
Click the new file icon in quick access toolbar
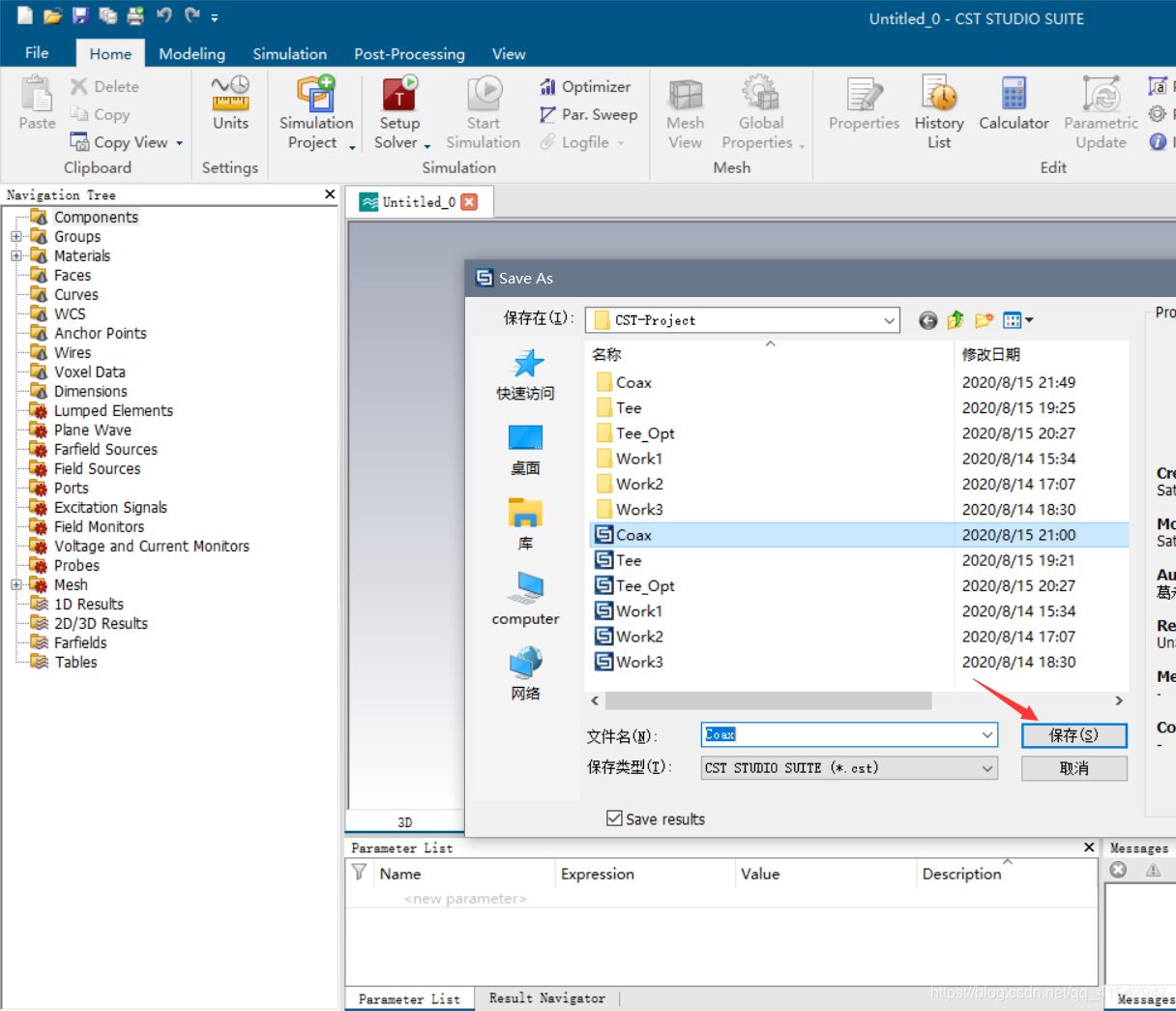25,15
